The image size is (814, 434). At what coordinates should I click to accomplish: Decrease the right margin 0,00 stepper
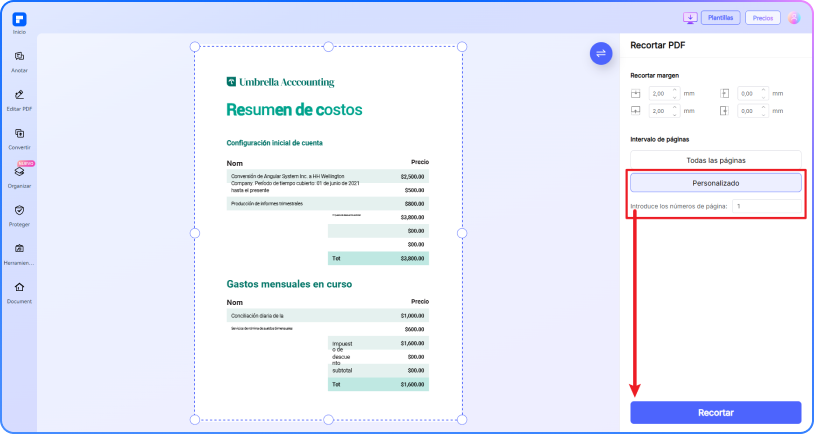[x=764, y=114]
